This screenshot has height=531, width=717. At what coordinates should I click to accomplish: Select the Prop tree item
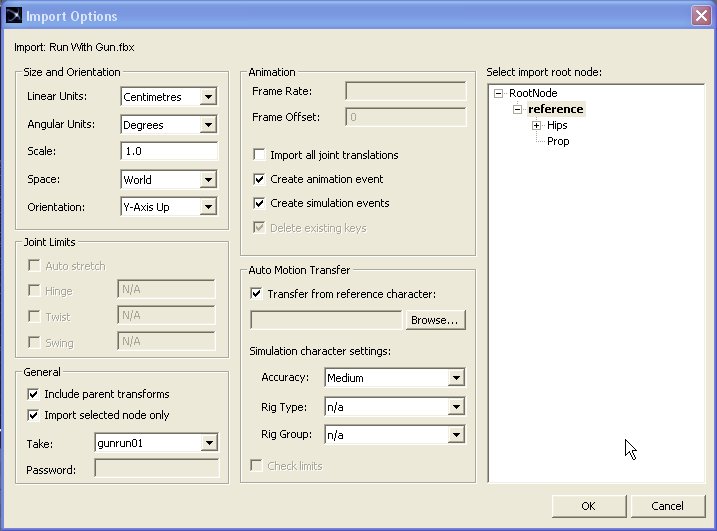pos(558,141)
